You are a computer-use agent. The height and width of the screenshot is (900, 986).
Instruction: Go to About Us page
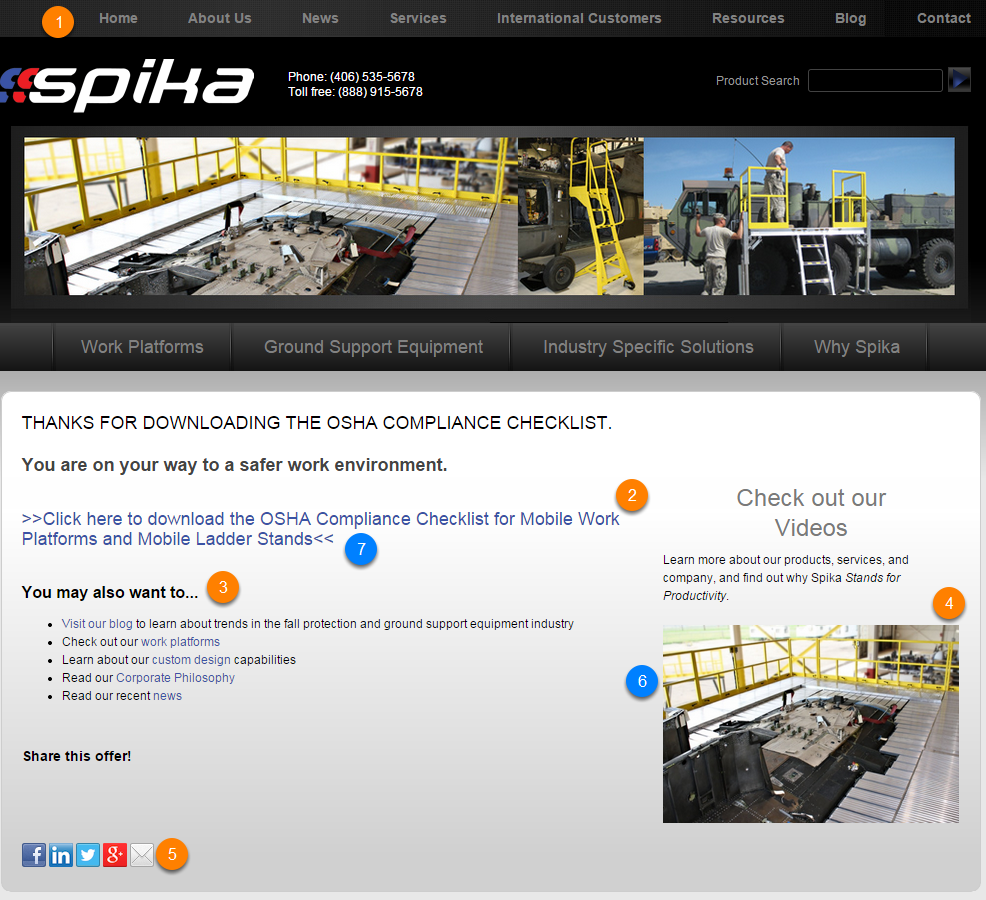tap(219, 18)
